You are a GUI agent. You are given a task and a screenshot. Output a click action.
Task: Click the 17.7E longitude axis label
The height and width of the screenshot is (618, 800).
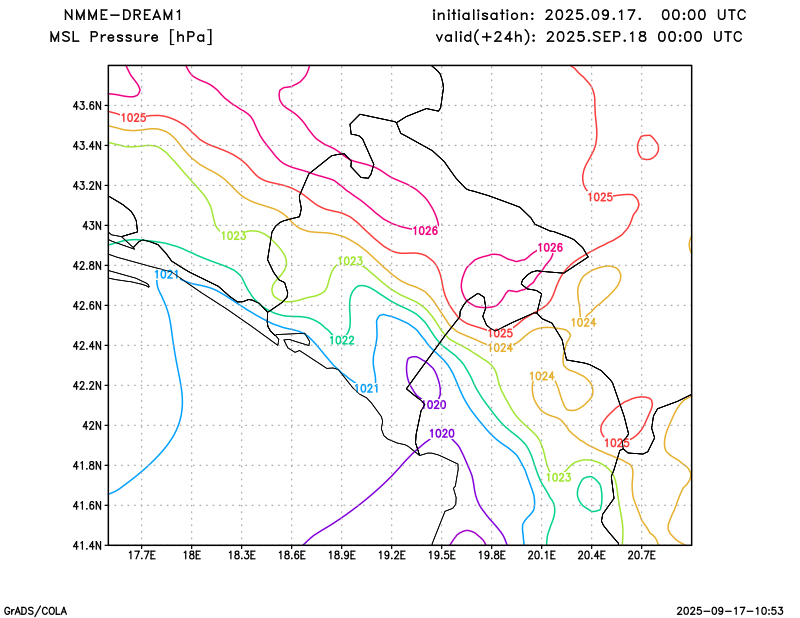click(141, 555)
